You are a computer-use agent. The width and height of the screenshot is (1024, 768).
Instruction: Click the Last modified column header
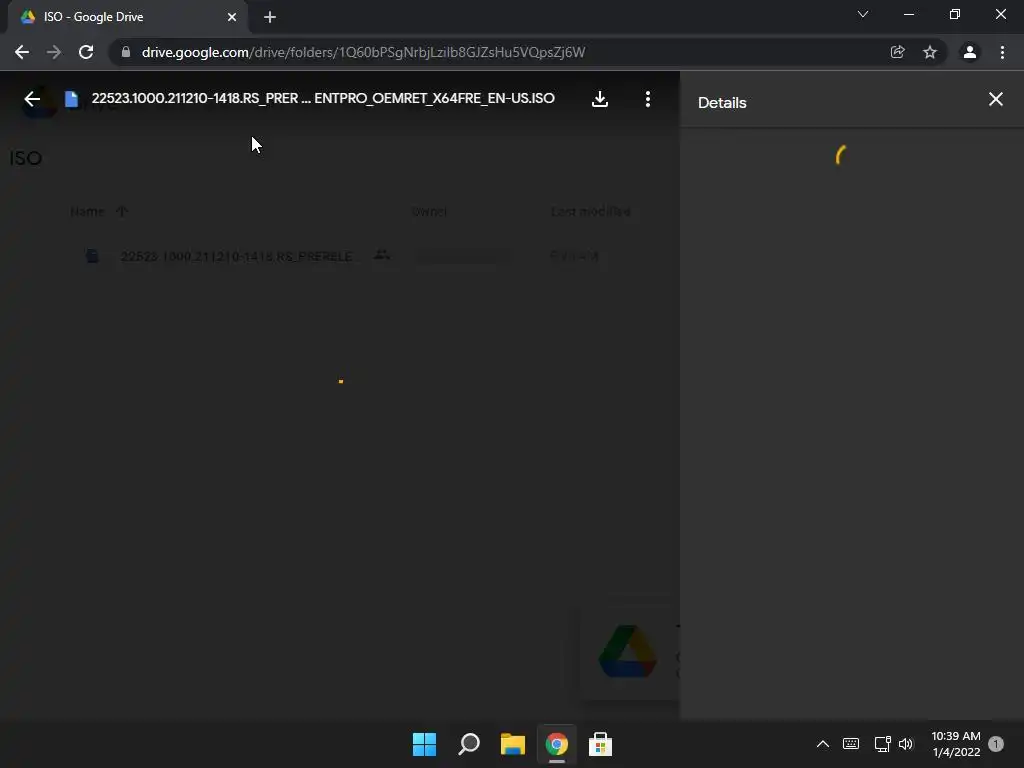(x=590, y=212)
